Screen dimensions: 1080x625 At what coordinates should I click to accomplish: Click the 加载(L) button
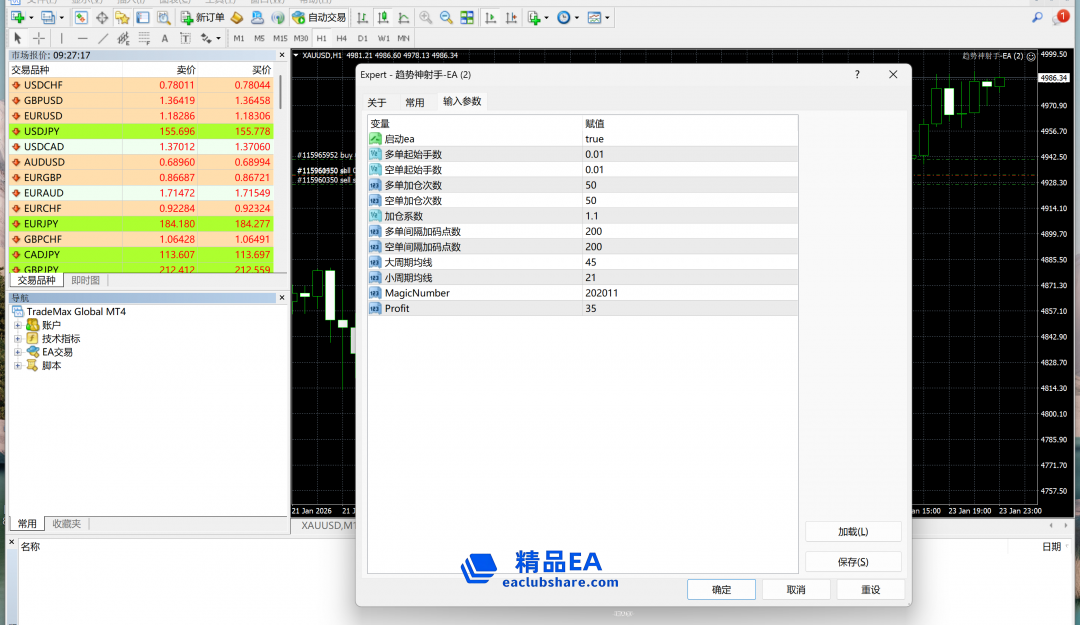point(852,532)
